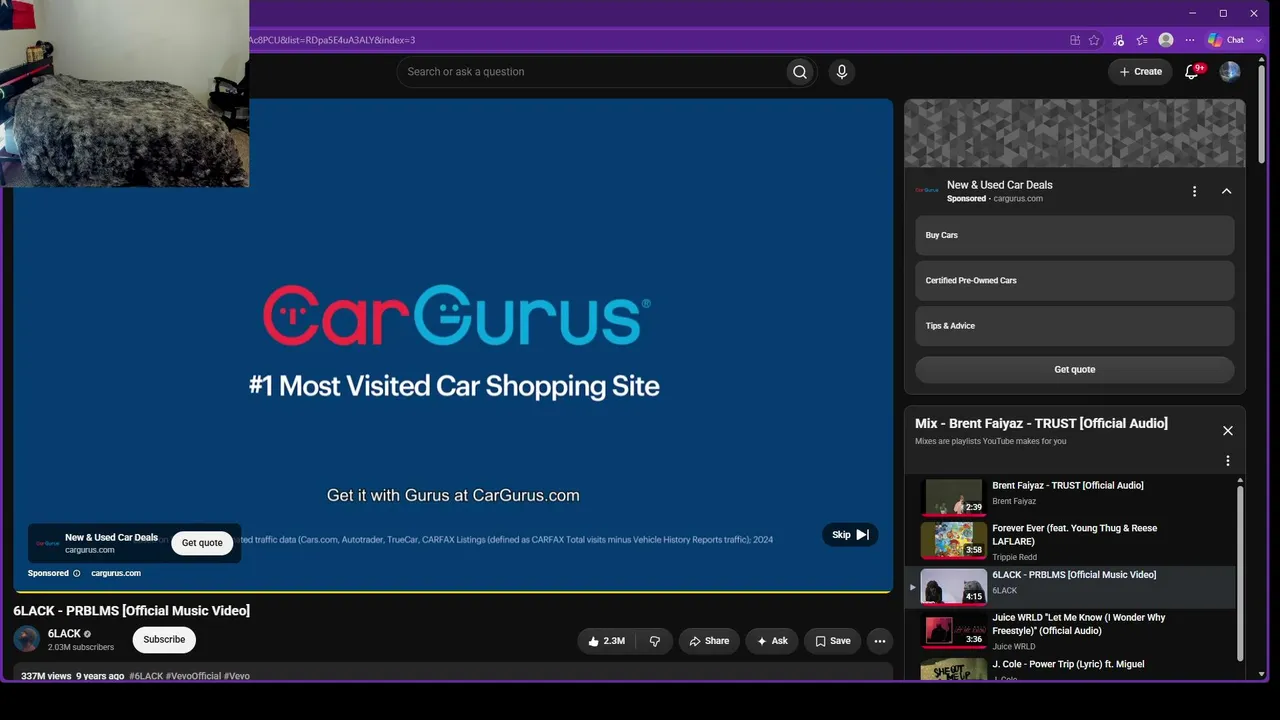Open ad options three-dot menu for CarGurus
The width and height of the screenshot is (1280, 720).
1194,191
